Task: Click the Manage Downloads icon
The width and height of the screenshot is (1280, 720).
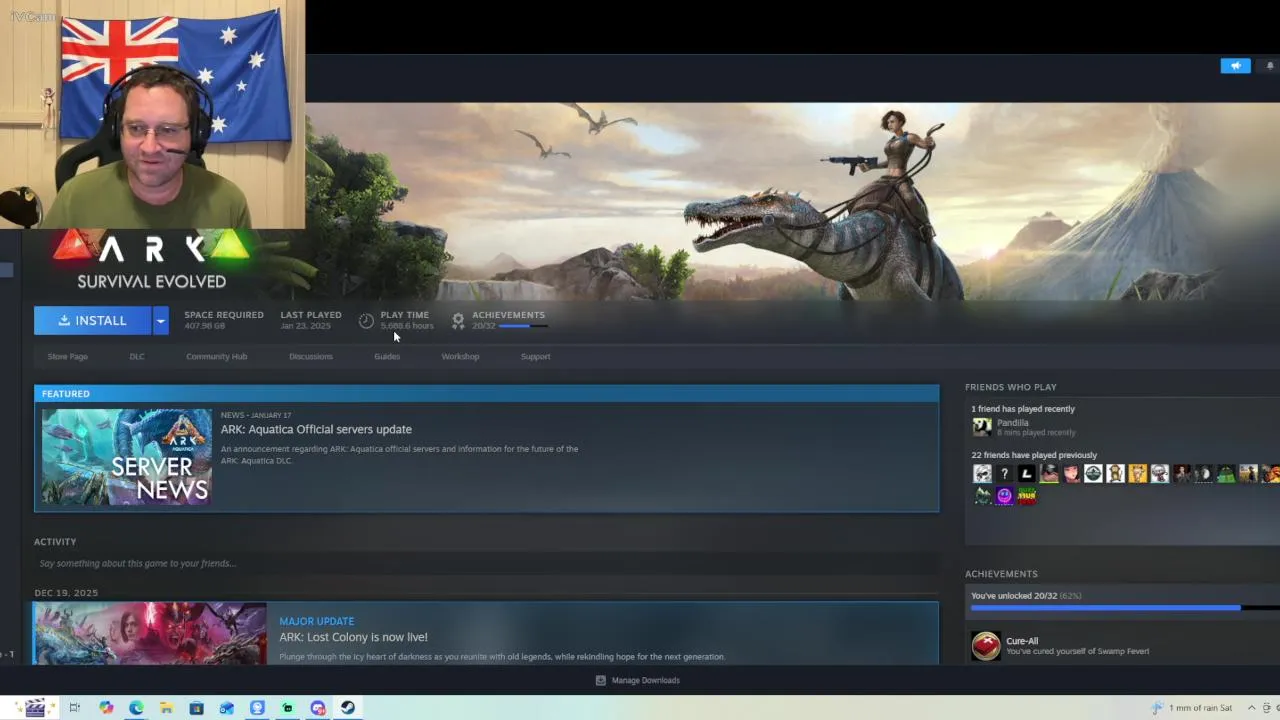Action: (600, 680)
